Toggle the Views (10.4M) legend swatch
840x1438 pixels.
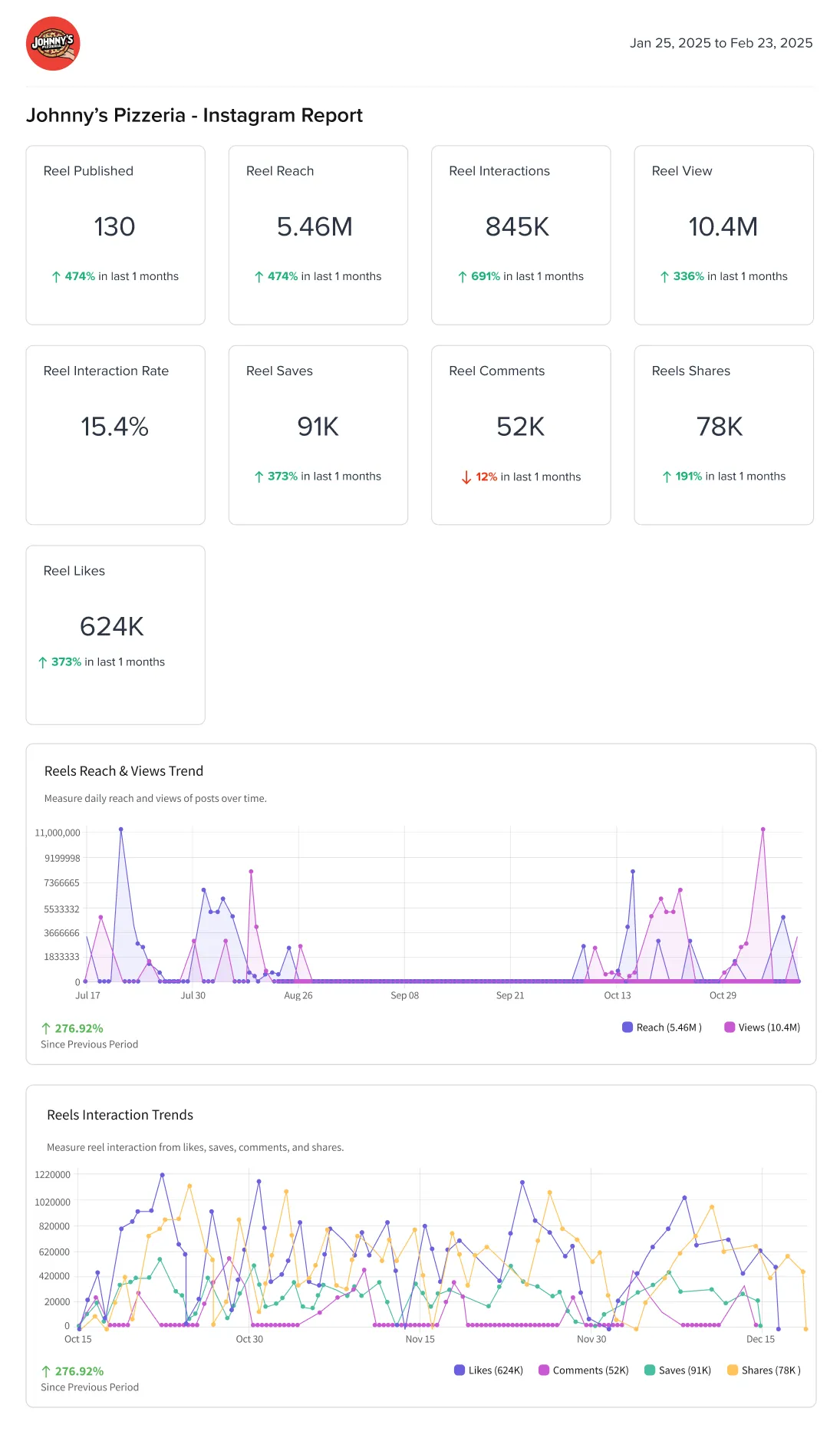pos(730,1027)
